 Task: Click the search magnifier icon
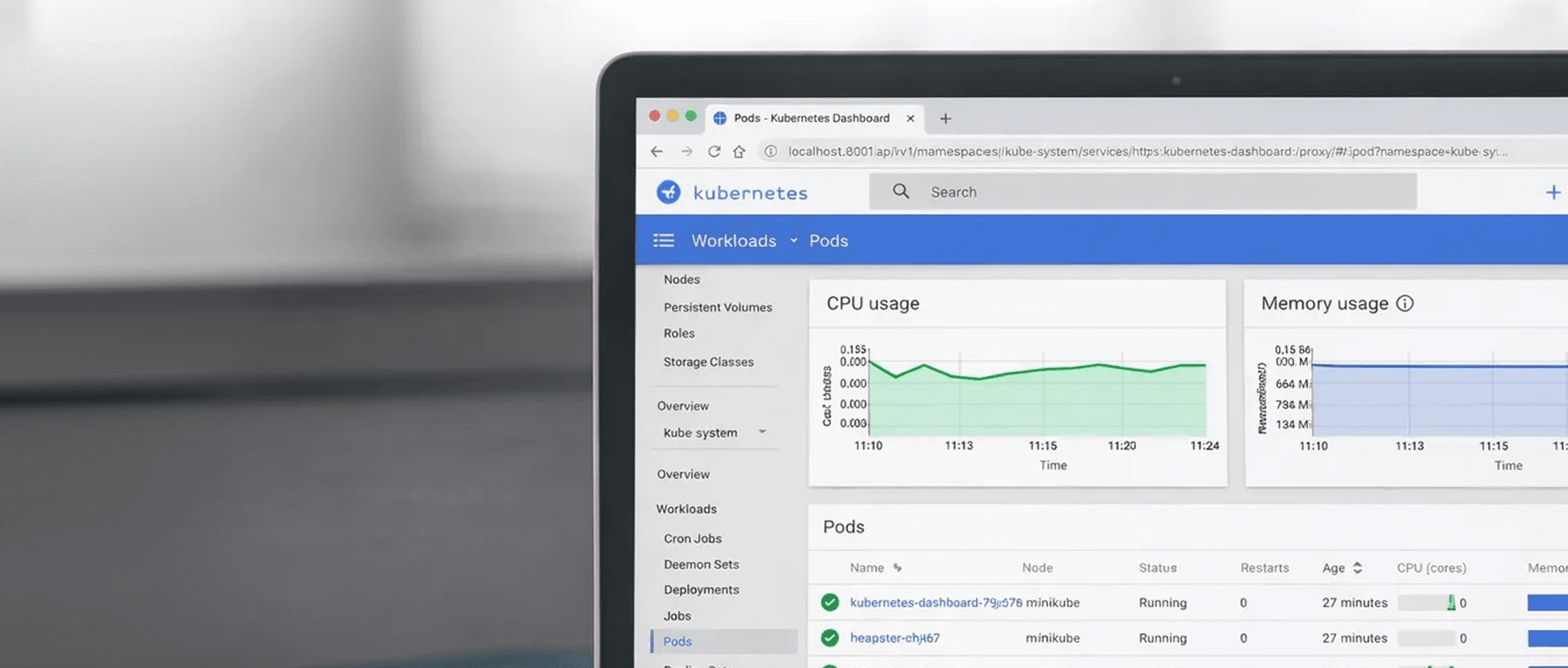(900, 191)
